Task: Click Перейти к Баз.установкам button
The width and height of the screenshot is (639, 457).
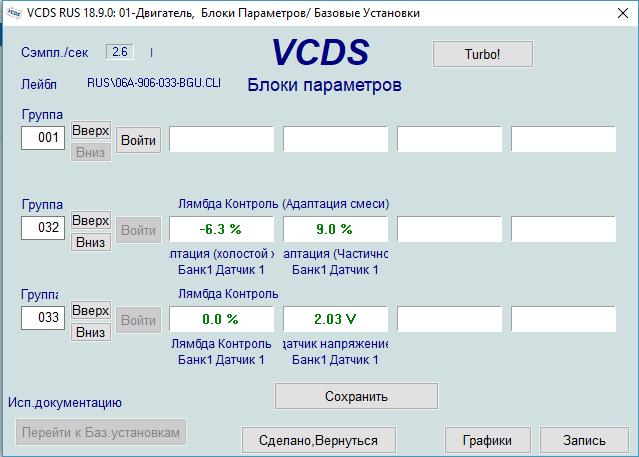Action: tap(101, 432)
